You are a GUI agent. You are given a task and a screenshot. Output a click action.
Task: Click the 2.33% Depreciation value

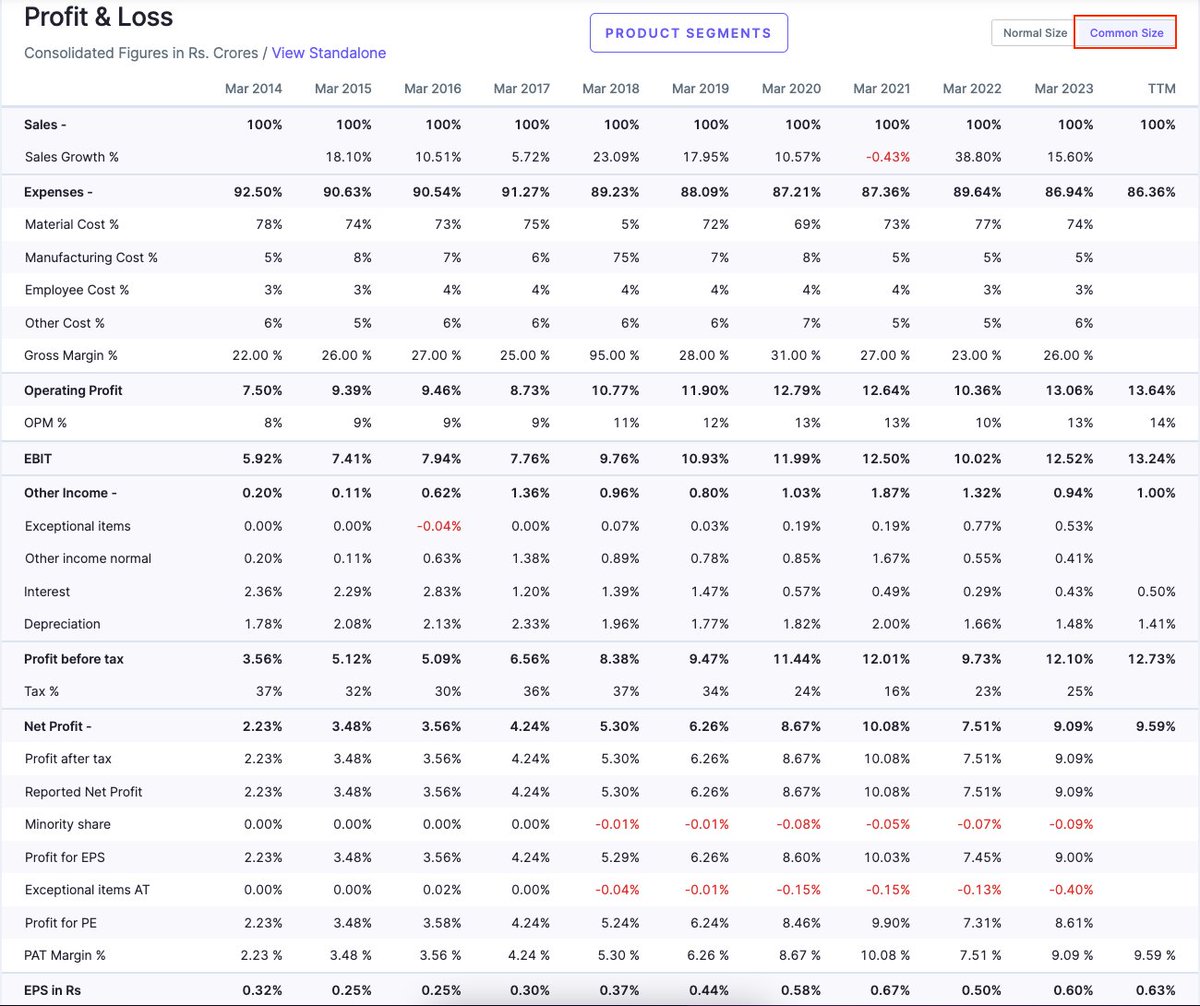click(531, 624)
